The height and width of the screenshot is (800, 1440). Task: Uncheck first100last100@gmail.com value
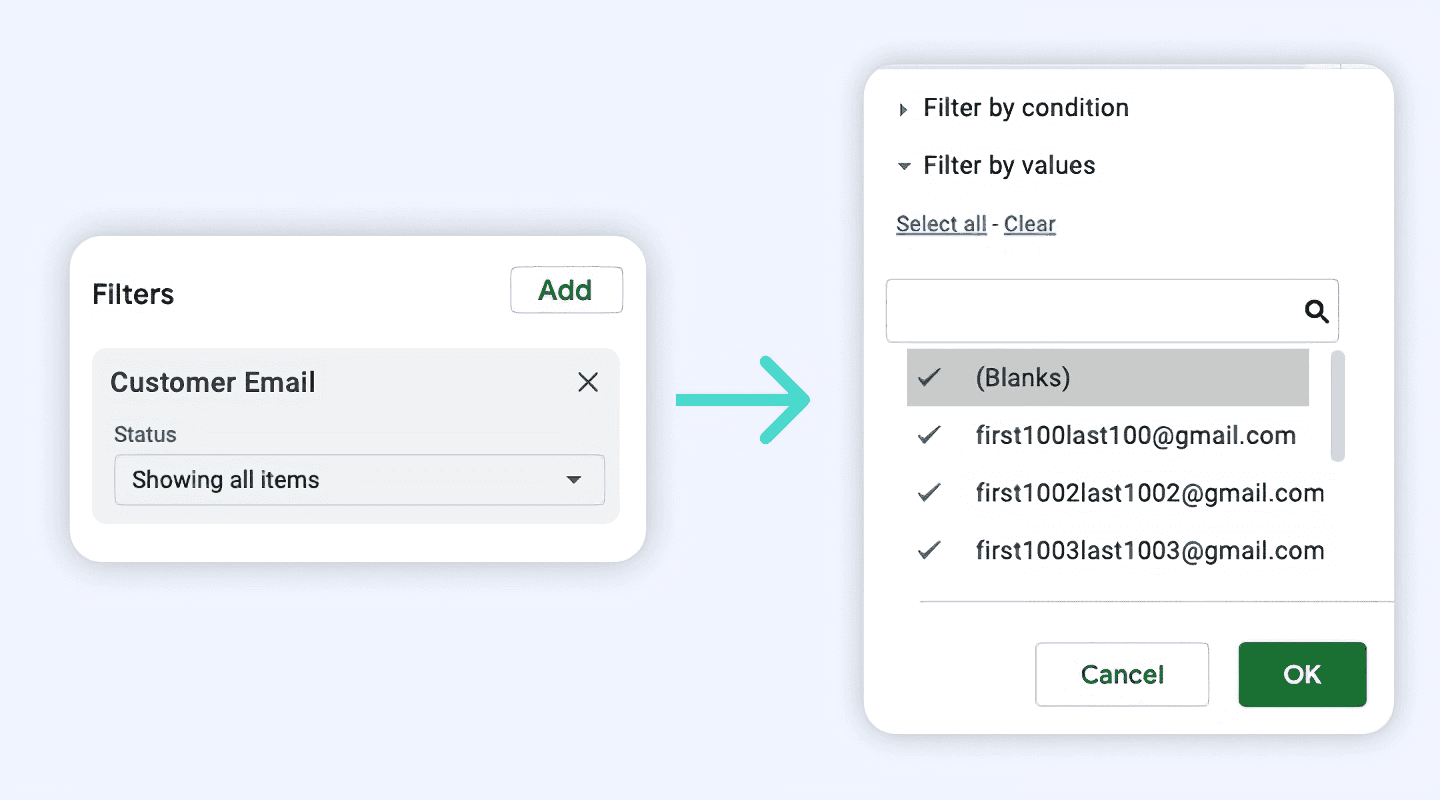click(x=930, y=436)
